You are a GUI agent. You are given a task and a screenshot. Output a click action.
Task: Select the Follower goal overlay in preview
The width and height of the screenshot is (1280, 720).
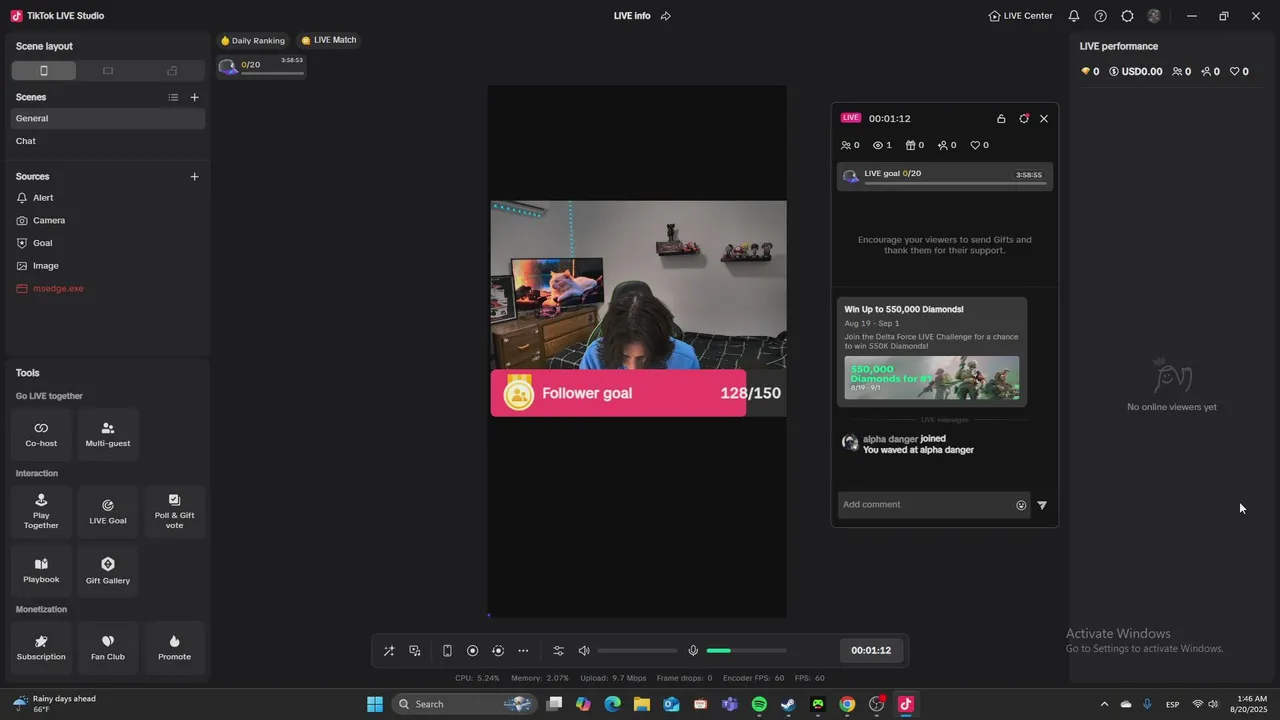[x=637, y=393]
